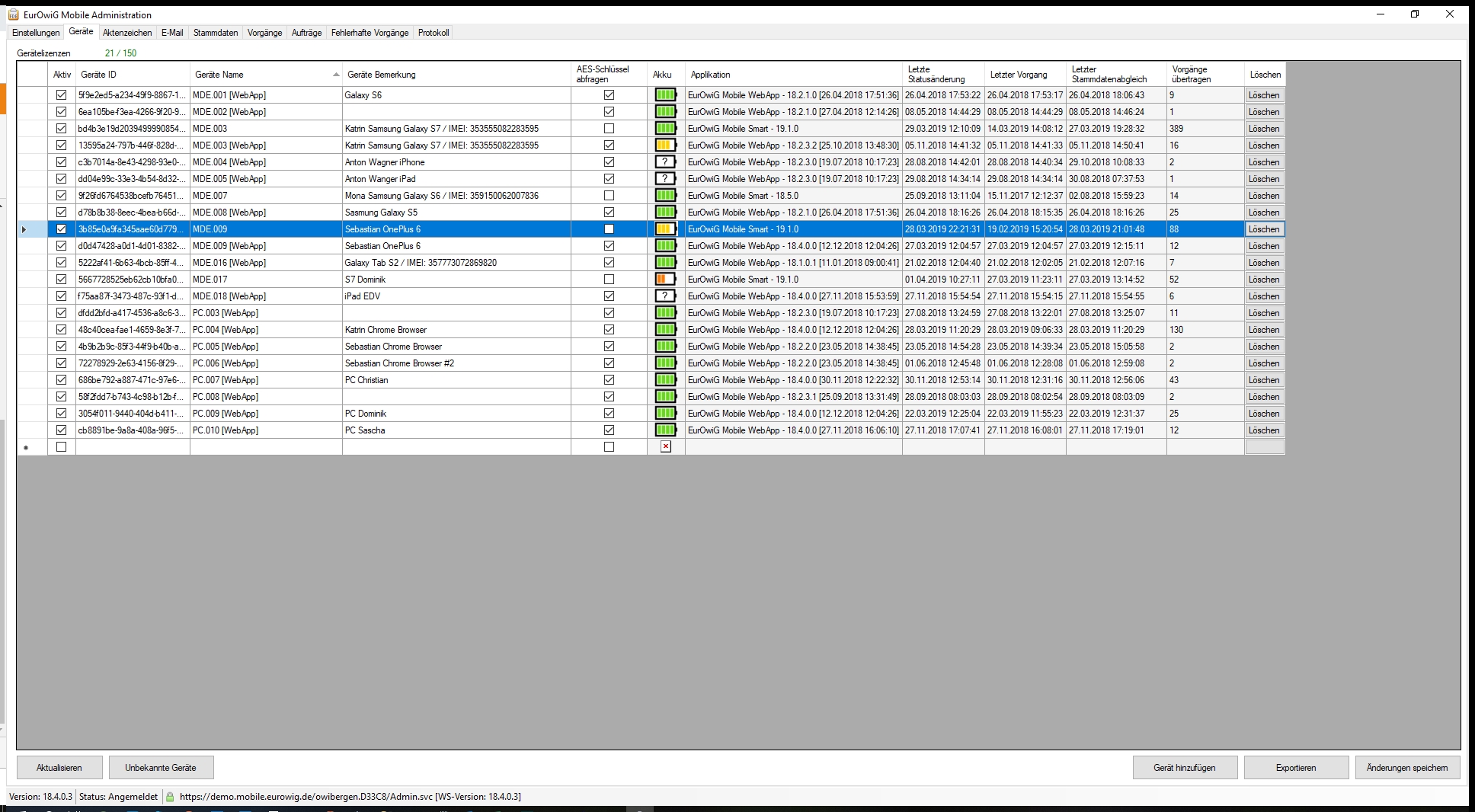Screen dimensions: 1475x812
Task: Tick the Aktiv checkbox in the new row
Action: coord(62,447)
